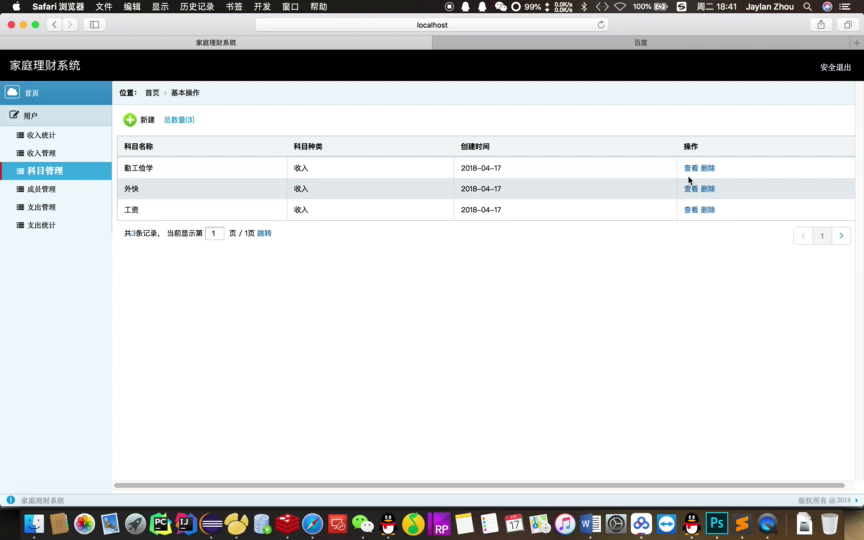Delete the 外快 row

point(708,188)
